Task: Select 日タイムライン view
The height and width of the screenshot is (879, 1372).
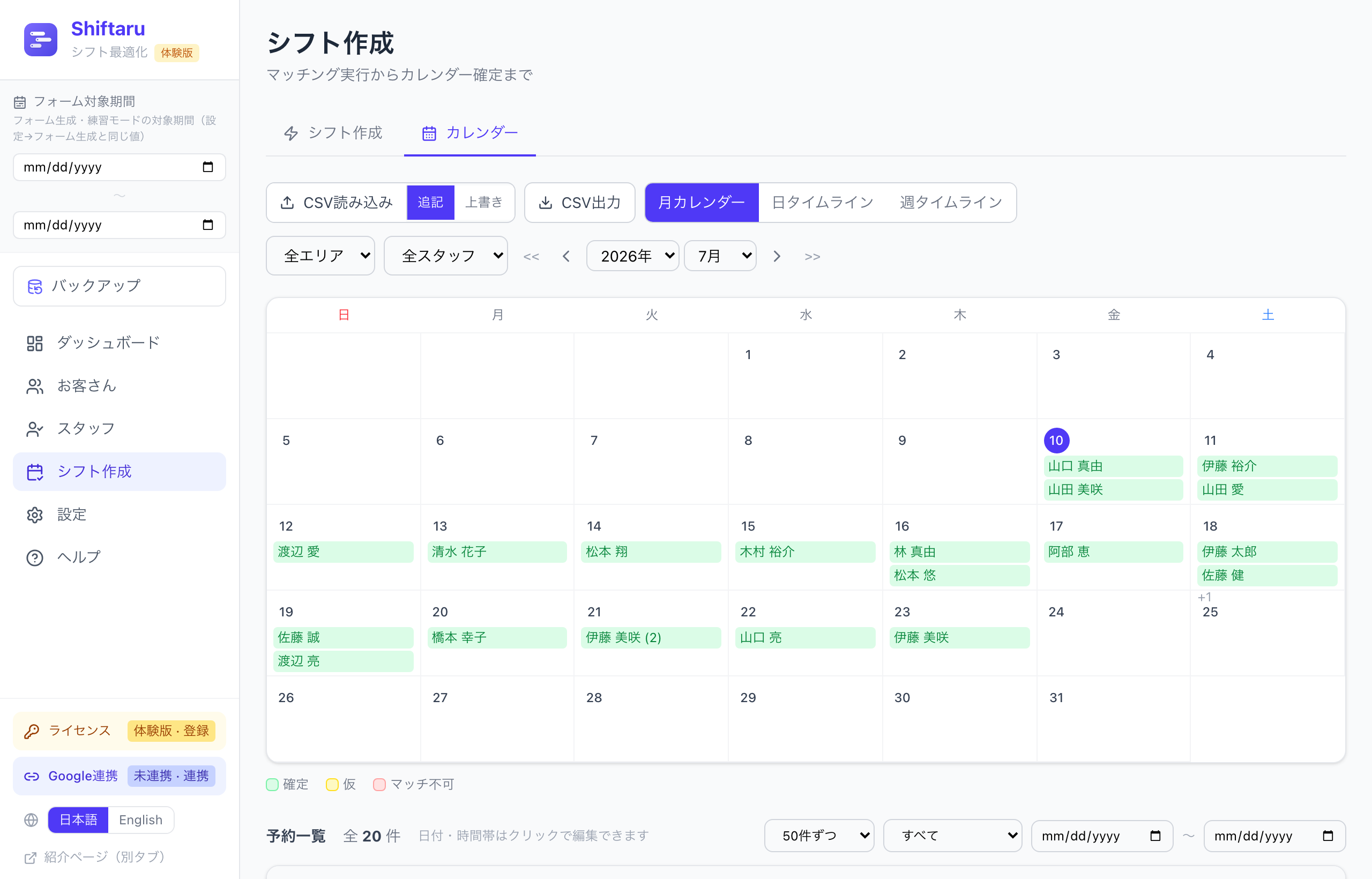Action: (823, 203)
